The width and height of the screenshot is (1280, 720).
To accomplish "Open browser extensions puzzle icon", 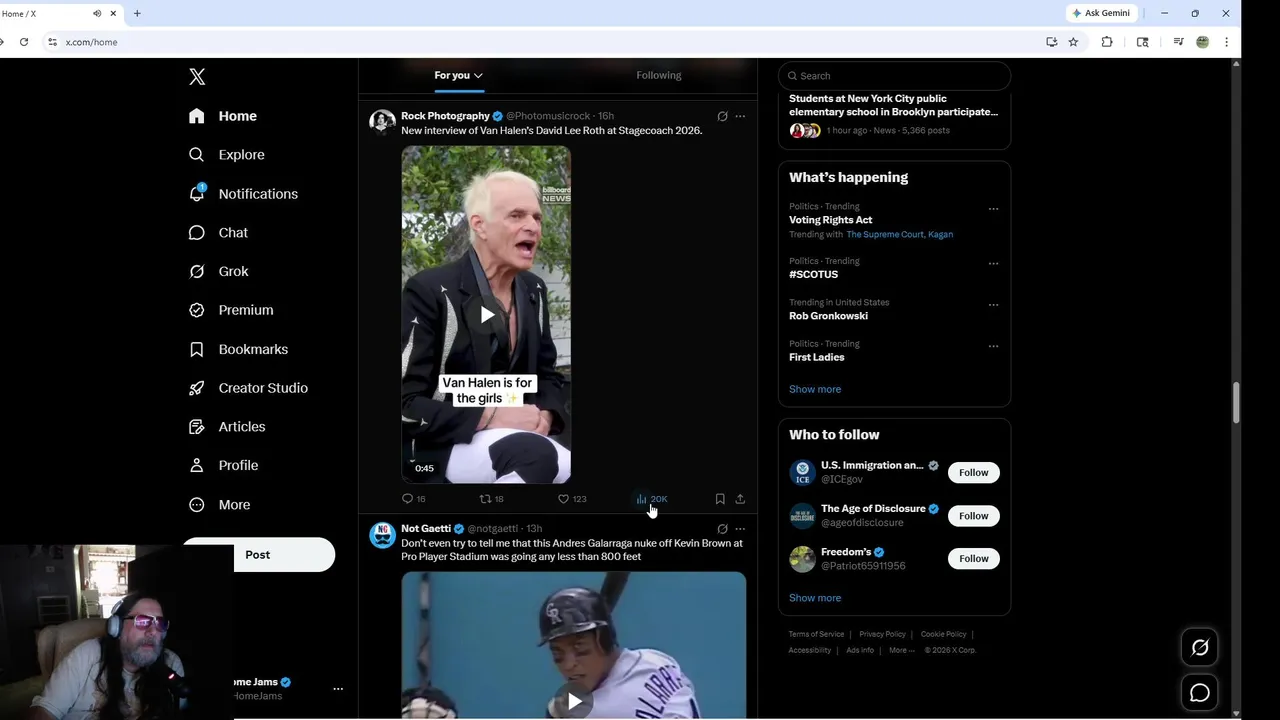I will [x=1107, y=42].
